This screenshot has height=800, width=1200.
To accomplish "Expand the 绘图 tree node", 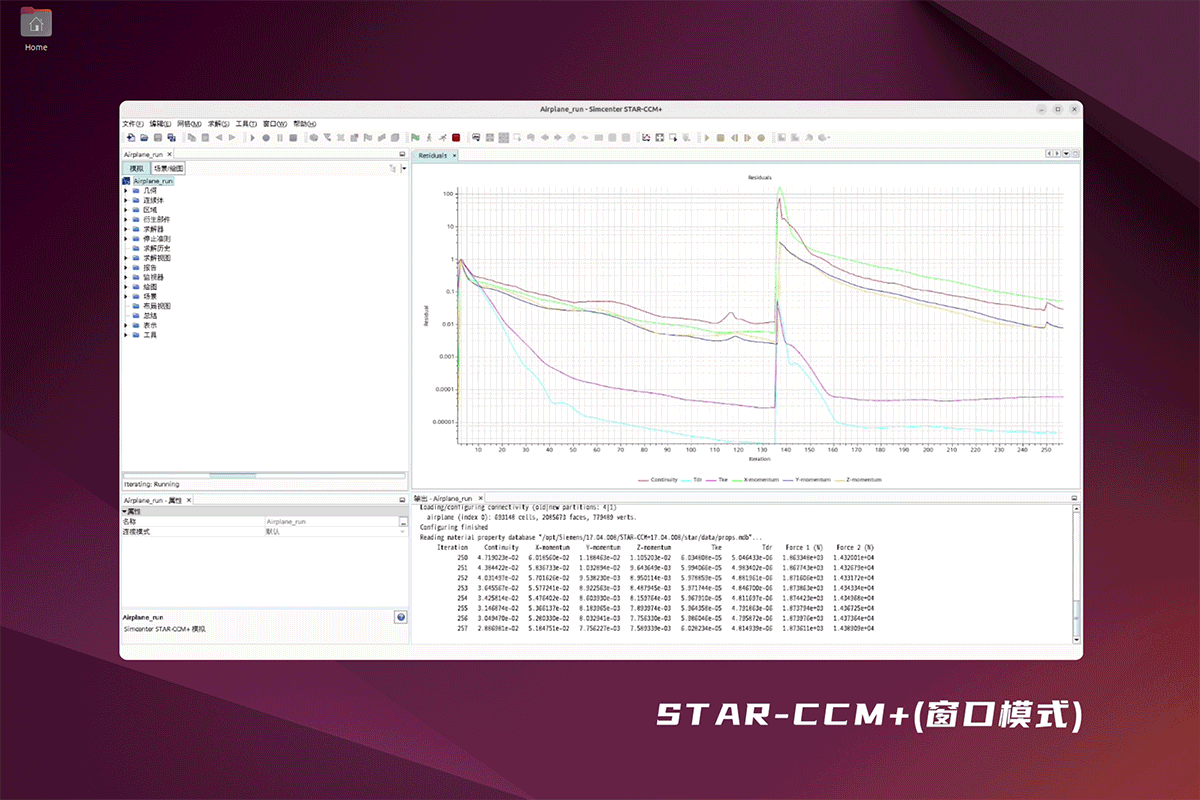I will point(126,286).
